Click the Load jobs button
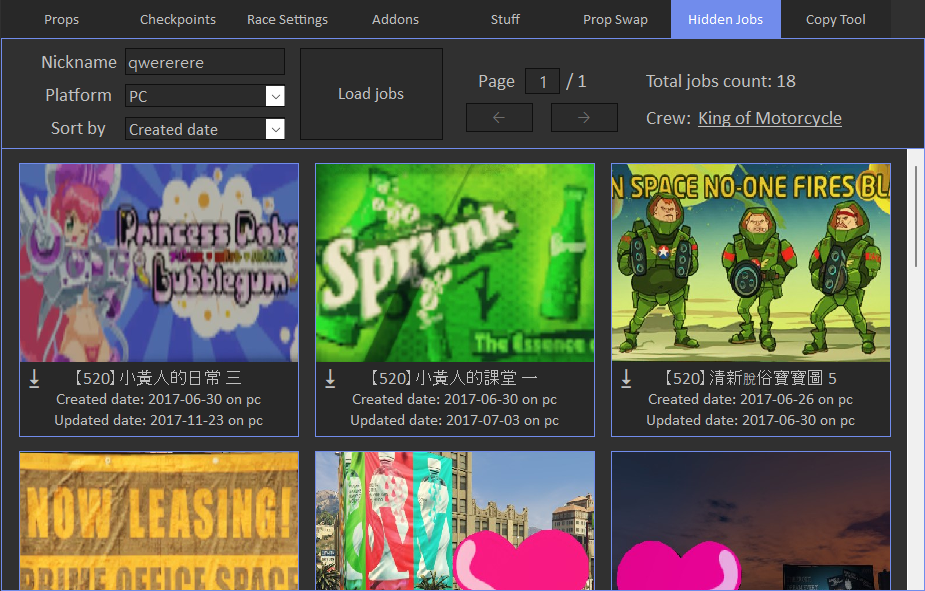The width and height of the screenshot is (925, 591). 371,94
